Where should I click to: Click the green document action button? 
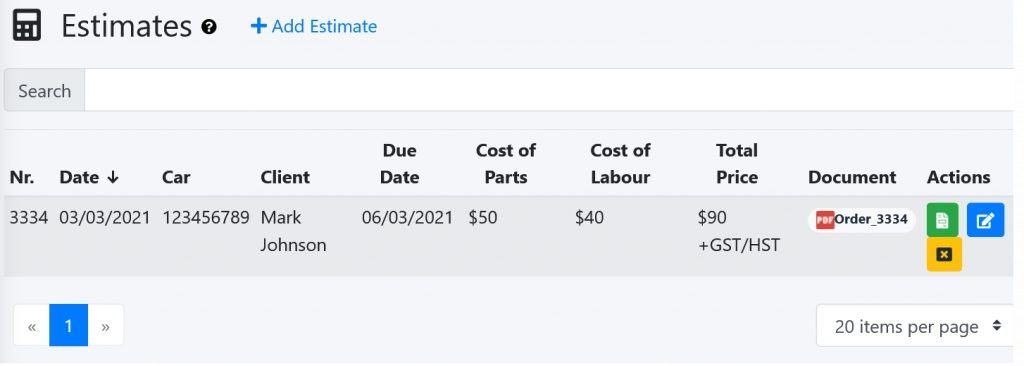942,220
